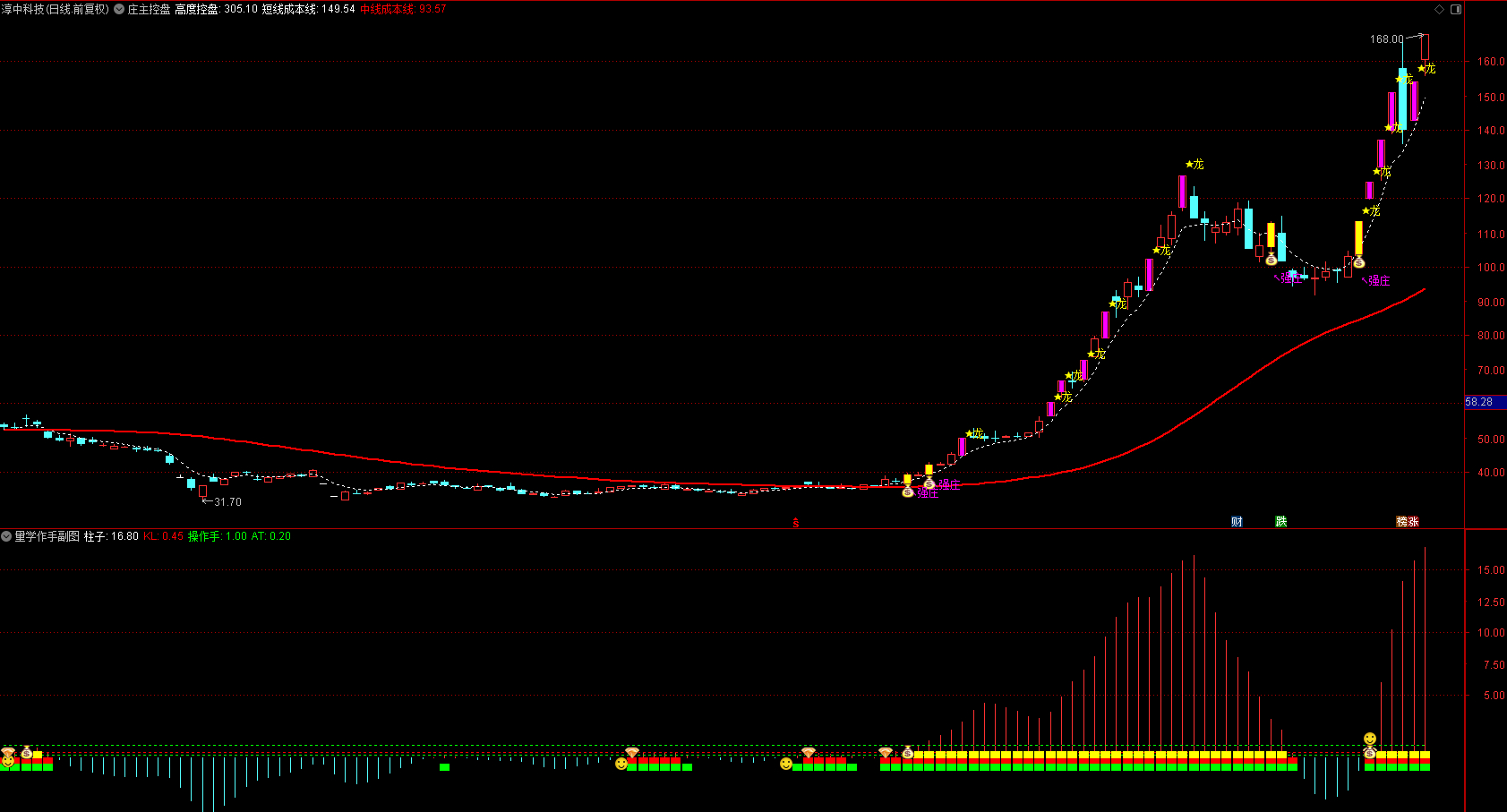
Task: Click the red KL: 0.45 readout
Action: [x=163, y=536]
